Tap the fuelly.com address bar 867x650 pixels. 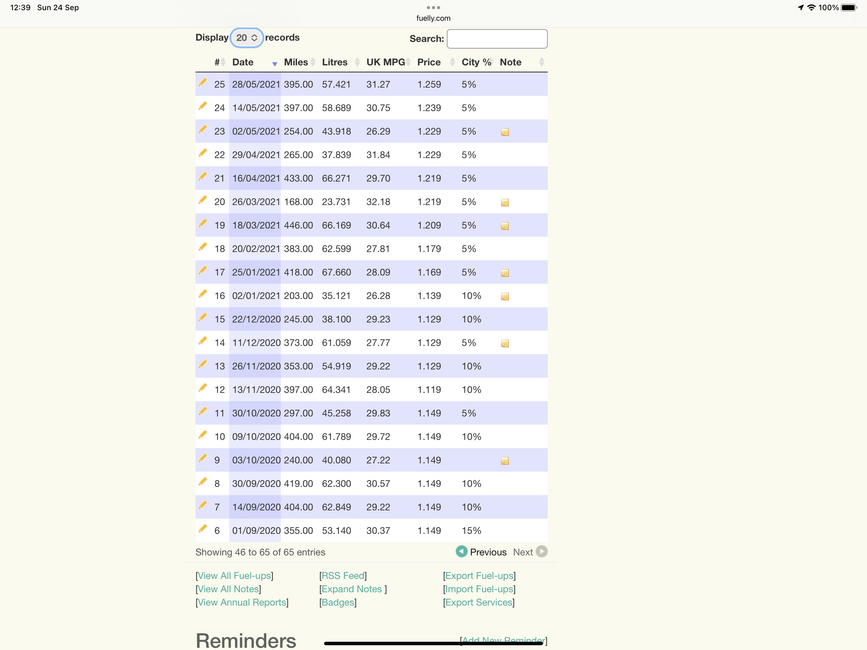coord(434,18)
